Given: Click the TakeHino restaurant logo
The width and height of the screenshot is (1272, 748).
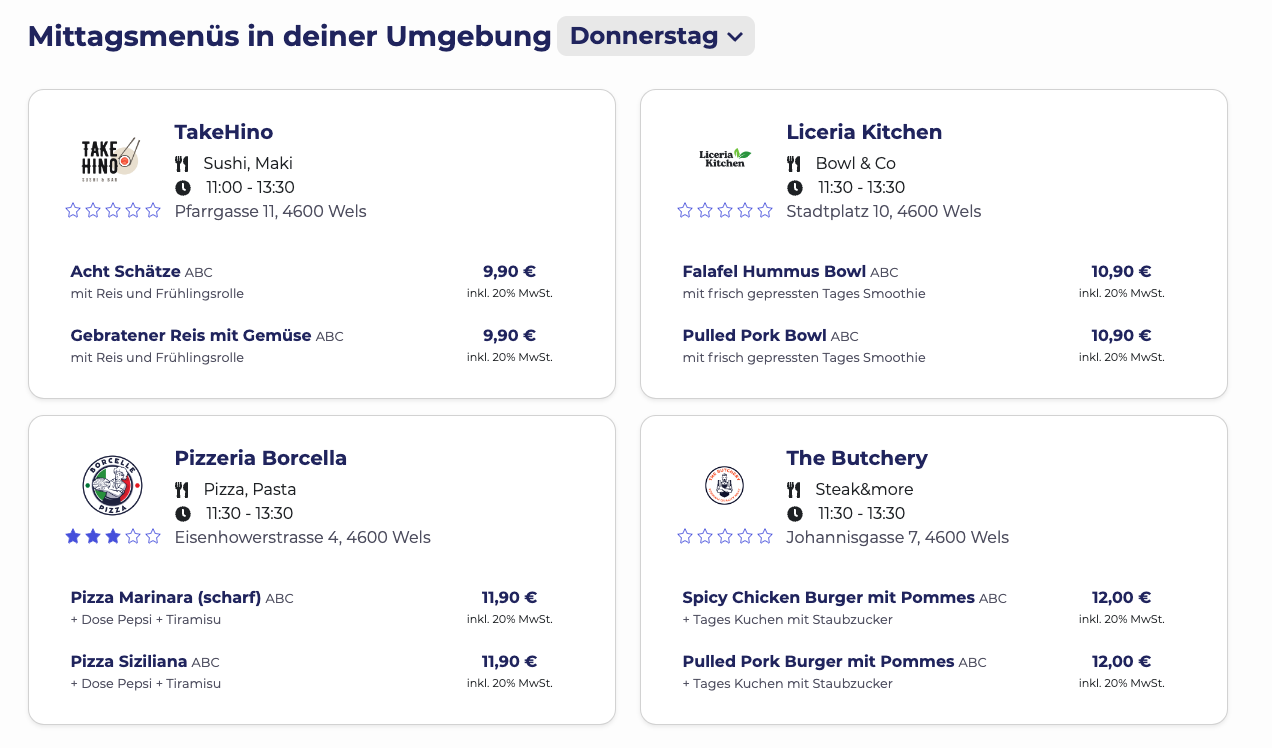Looking at the screenshot, I should click(x=111, y=158).
